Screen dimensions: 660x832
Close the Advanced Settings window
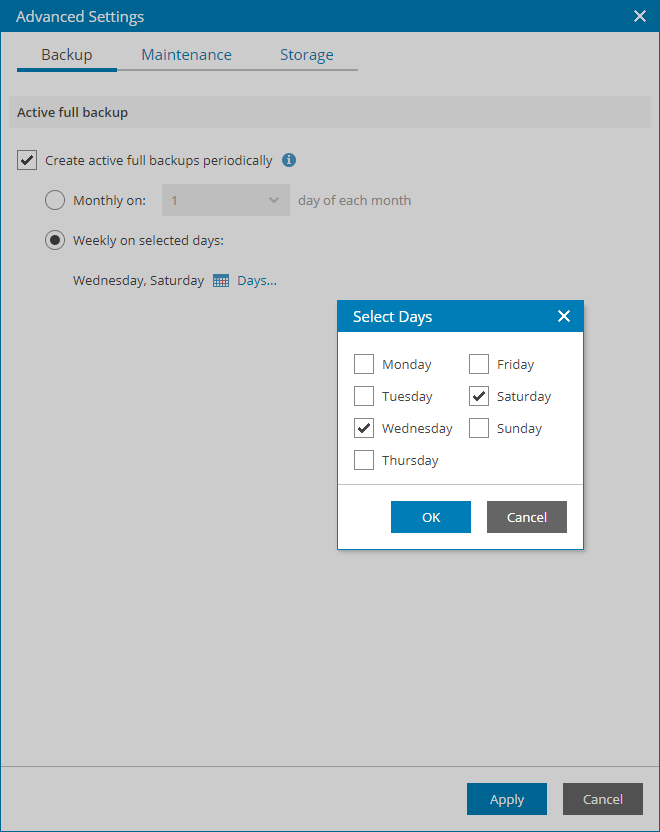pyautogui.click(x=640, y=16)
